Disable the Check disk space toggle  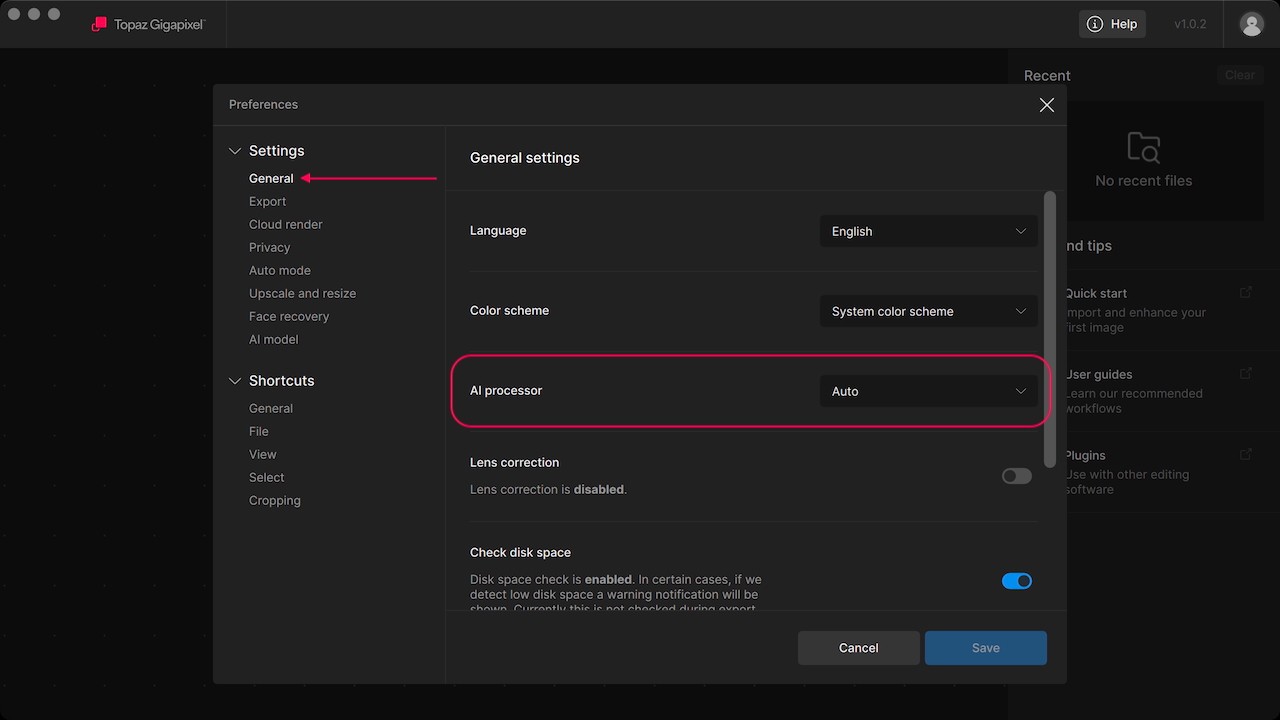click(1016, 581)
